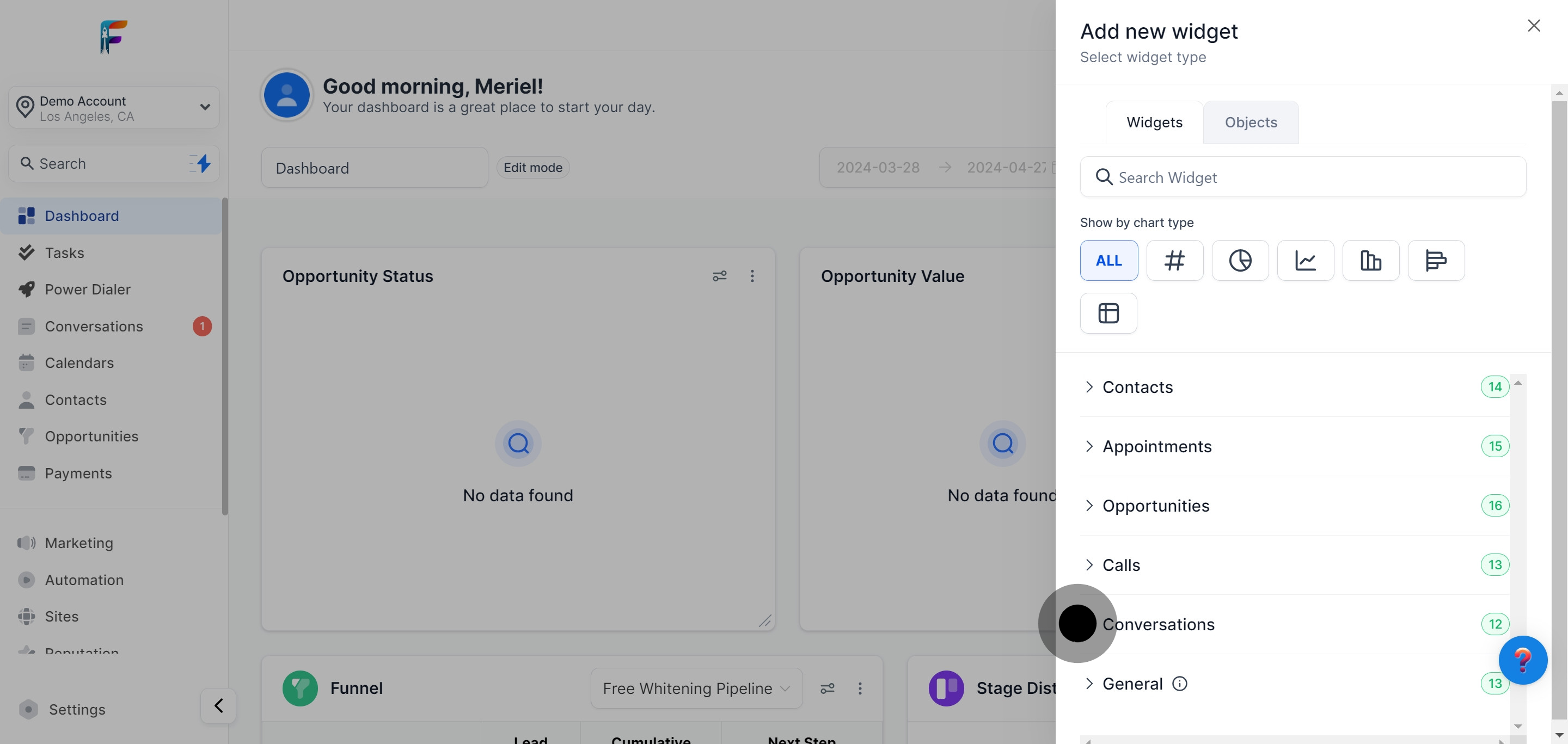Click the Search Widget input field
Screen dimensions: 1568x744
[1303, 177]
